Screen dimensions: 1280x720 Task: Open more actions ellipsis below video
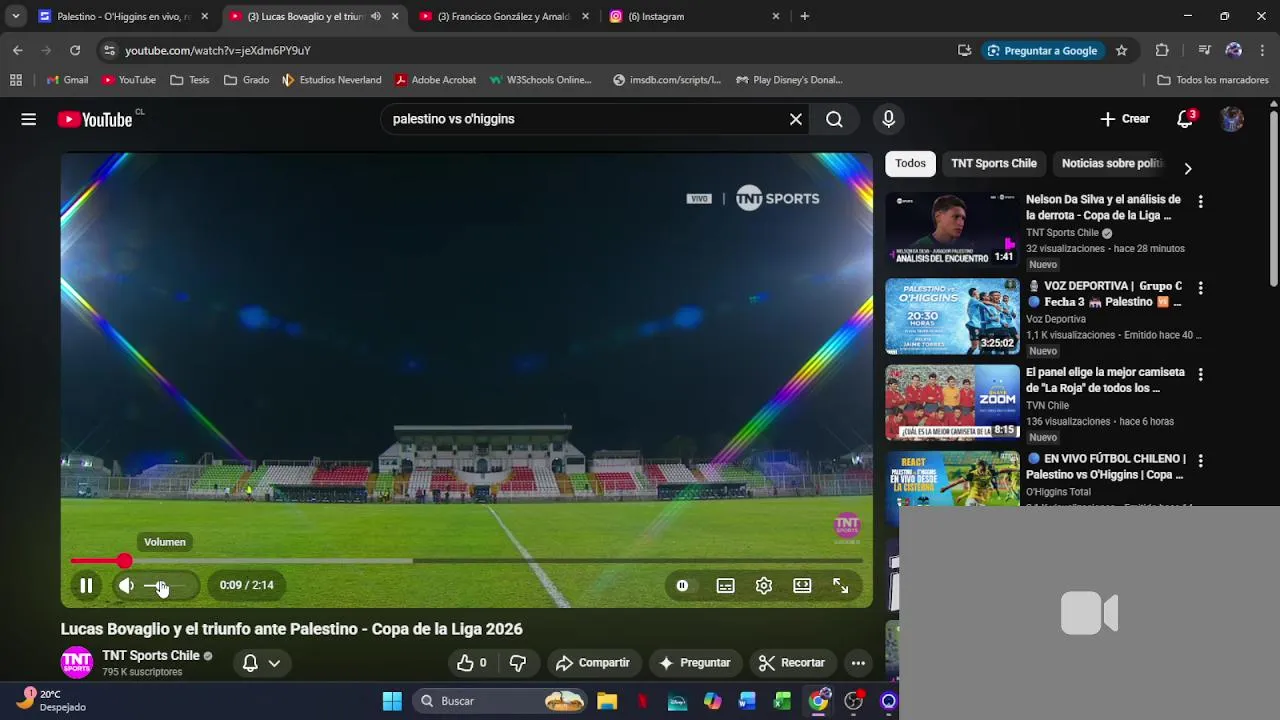(x=858, y=663)
